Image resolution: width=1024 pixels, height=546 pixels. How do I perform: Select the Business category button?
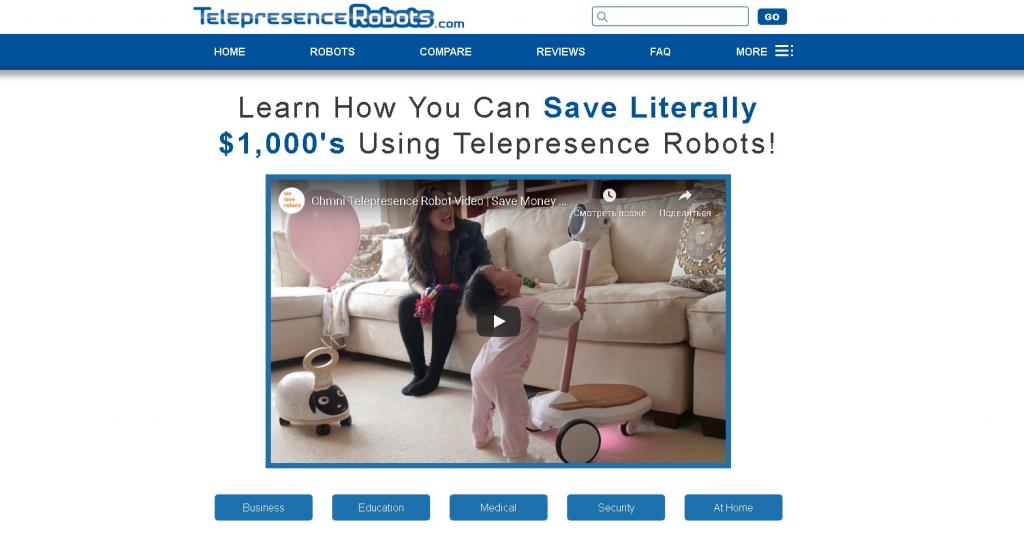pos(264,507)
